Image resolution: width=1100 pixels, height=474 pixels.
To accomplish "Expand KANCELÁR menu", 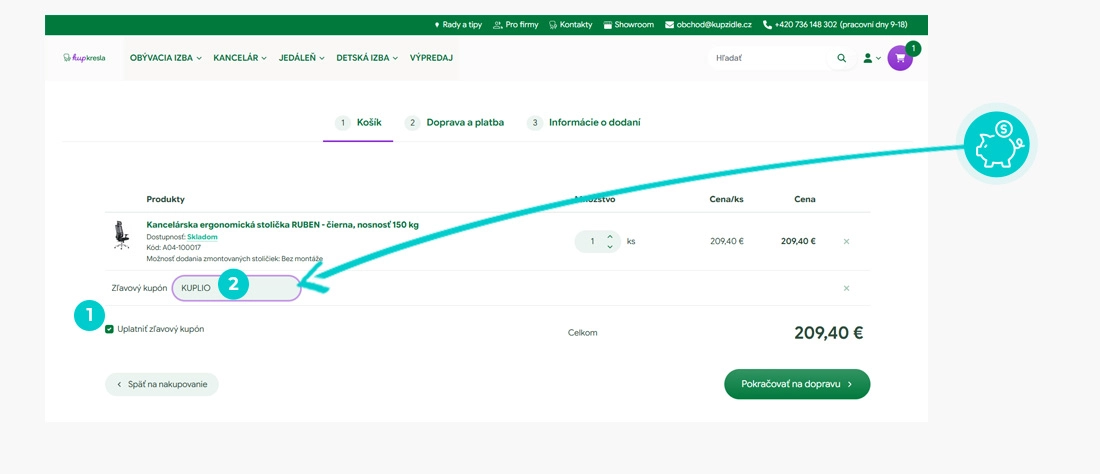I will pos(240,58).
